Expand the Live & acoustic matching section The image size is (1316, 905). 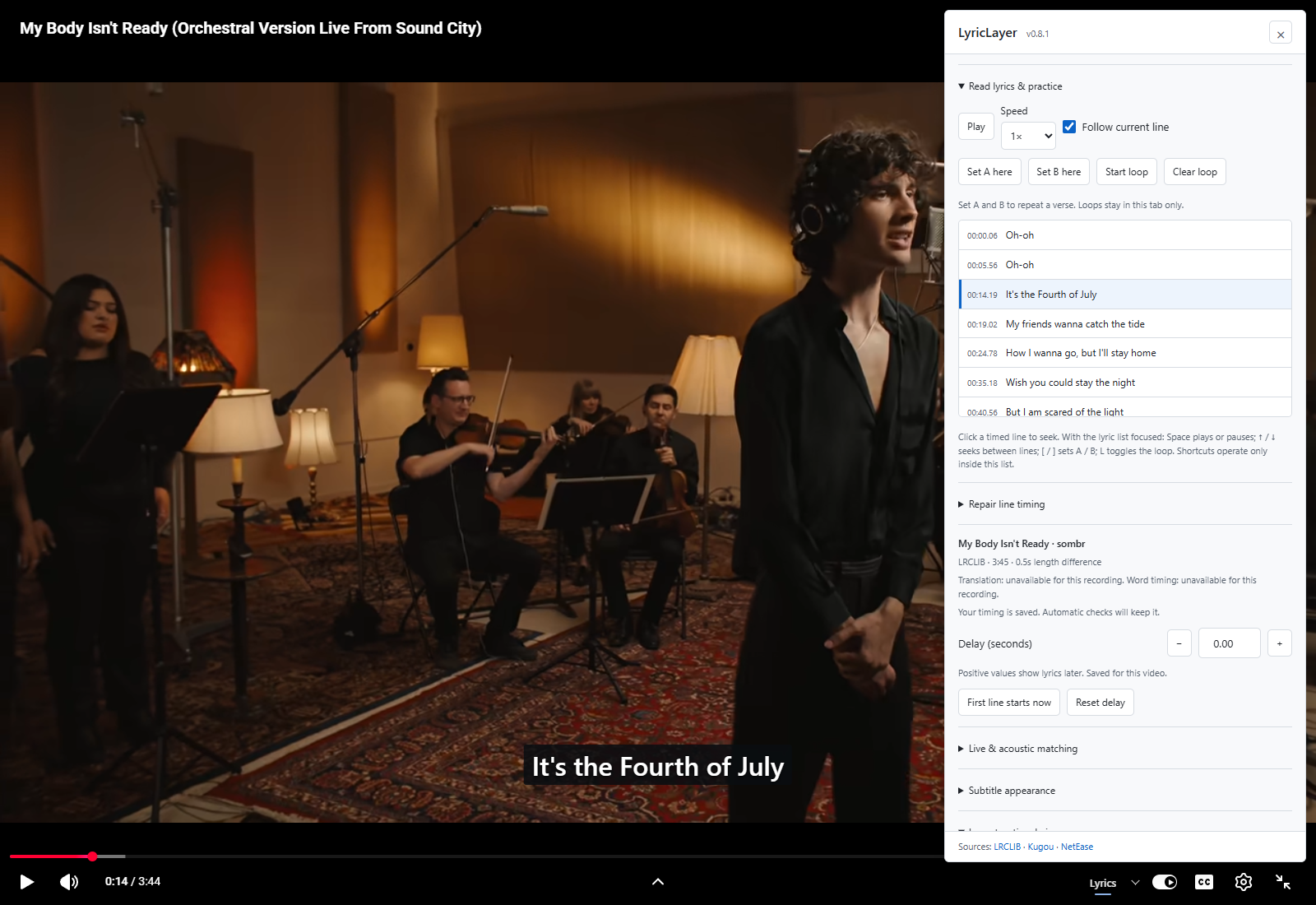click(x=1018, y=749)
